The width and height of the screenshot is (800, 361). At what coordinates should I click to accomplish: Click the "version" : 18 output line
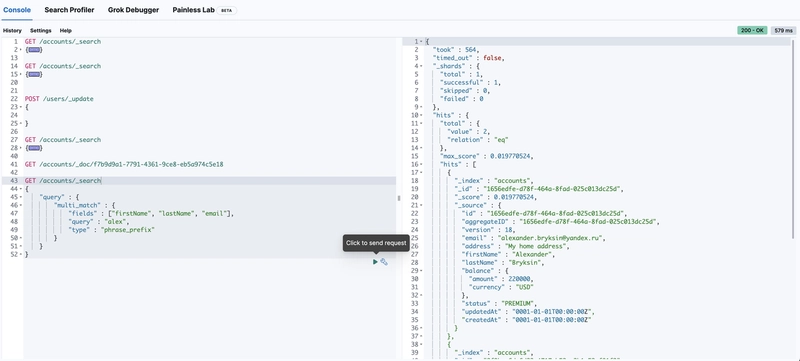point(488,229)
